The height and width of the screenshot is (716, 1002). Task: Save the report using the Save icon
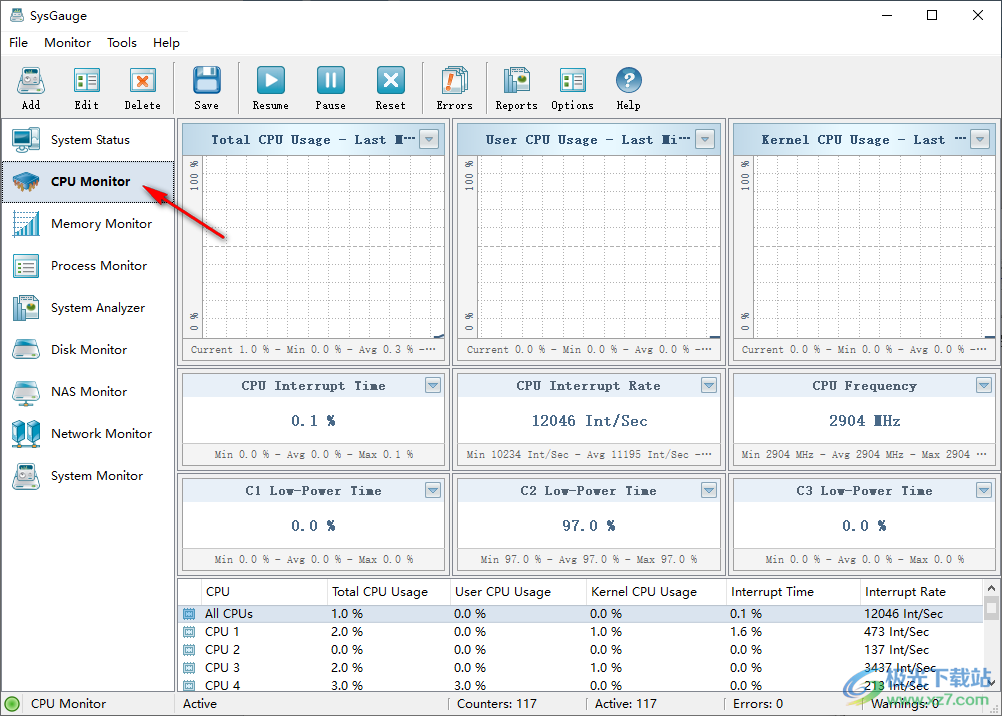point(206,81)
